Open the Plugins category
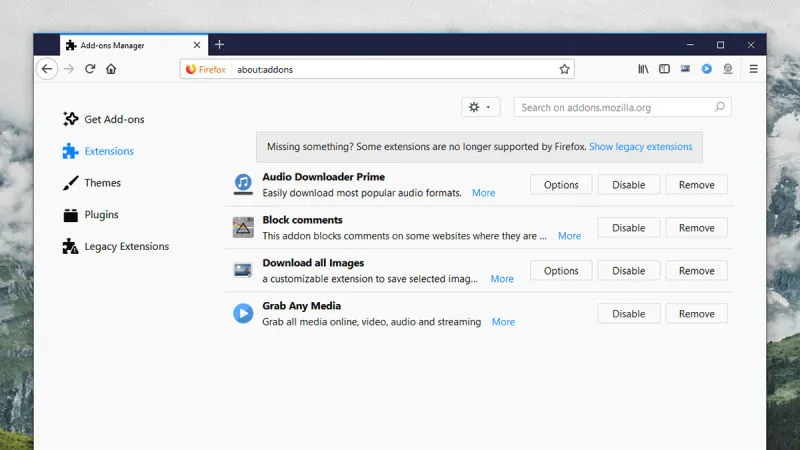The height and width of the screenshot is (450, 800). pos(101,215)
